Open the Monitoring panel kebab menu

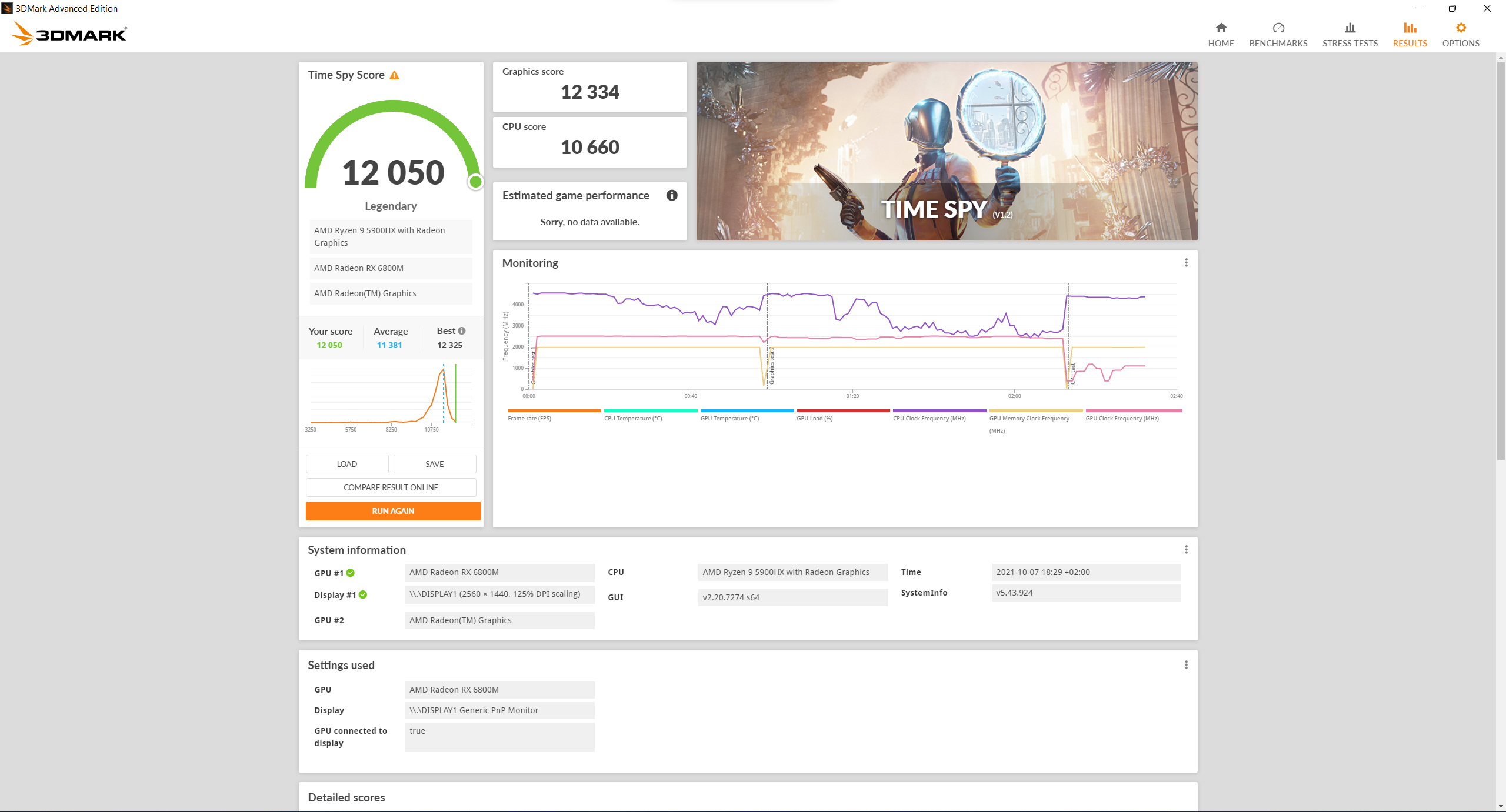1186,263
